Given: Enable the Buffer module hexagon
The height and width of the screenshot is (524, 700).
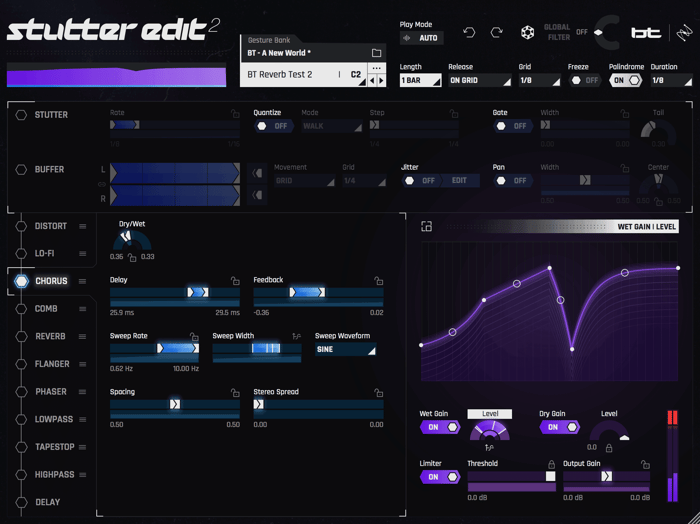Looking at the screenshot, I should coord(21,170).
